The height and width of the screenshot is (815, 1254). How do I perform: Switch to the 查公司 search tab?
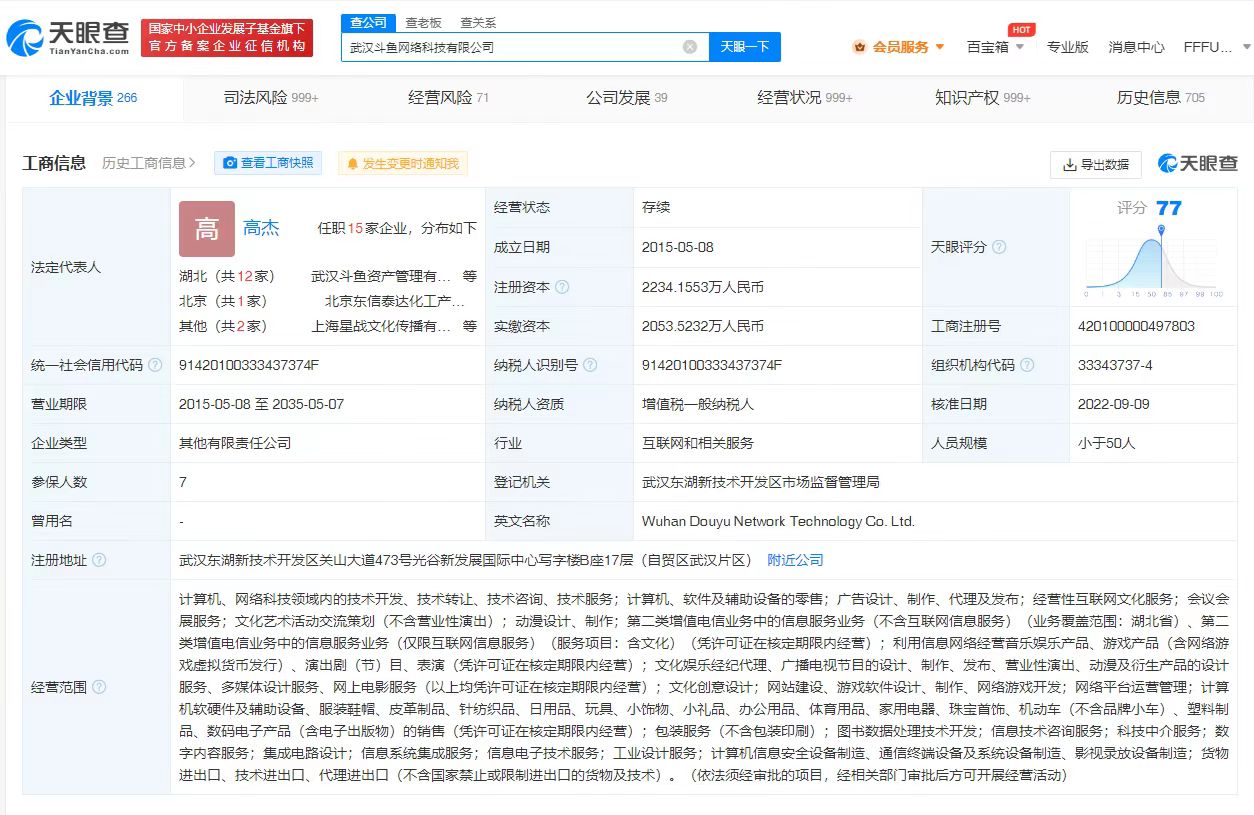(369, 23)
